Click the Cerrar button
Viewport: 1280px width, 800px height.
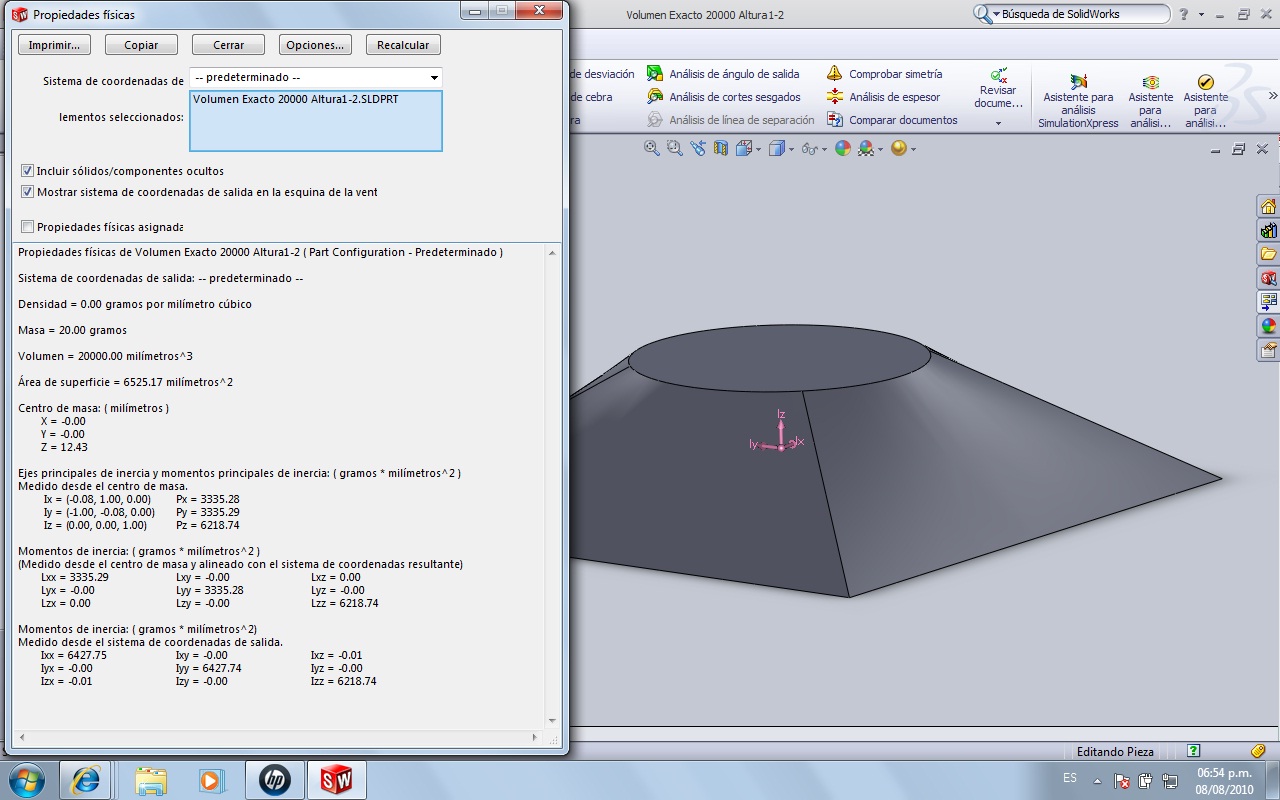coord(228,45)
